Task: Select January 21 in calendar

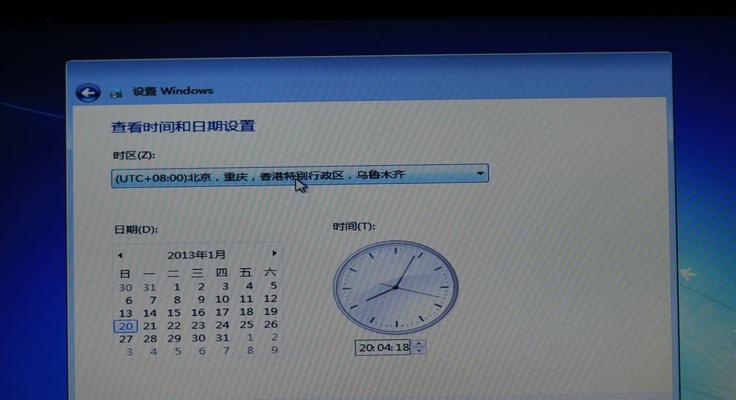Action: 150,326
